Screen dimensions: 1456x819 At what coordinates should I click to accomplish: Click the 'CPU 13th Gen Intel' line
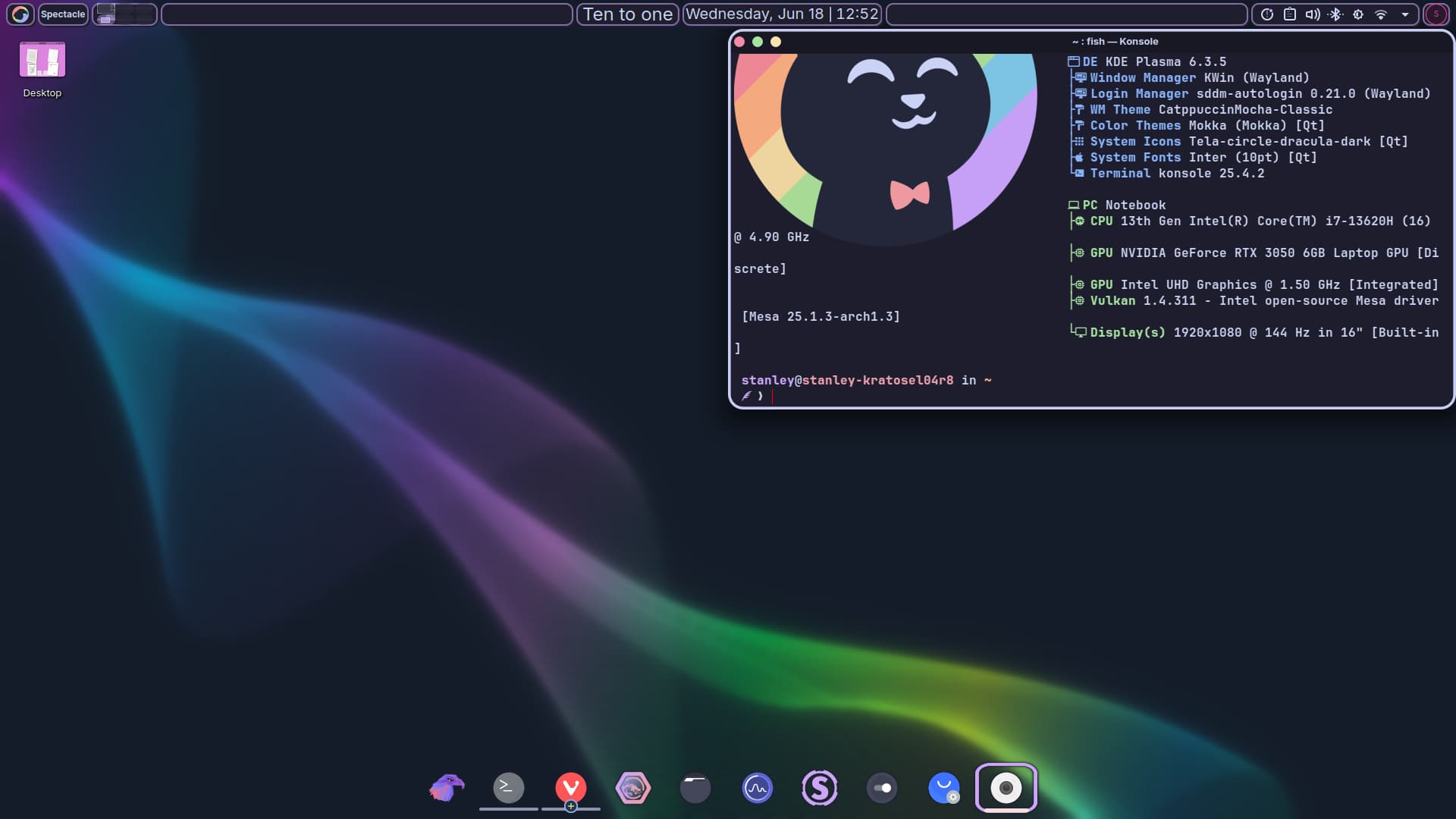click(x=1251, y=221)
